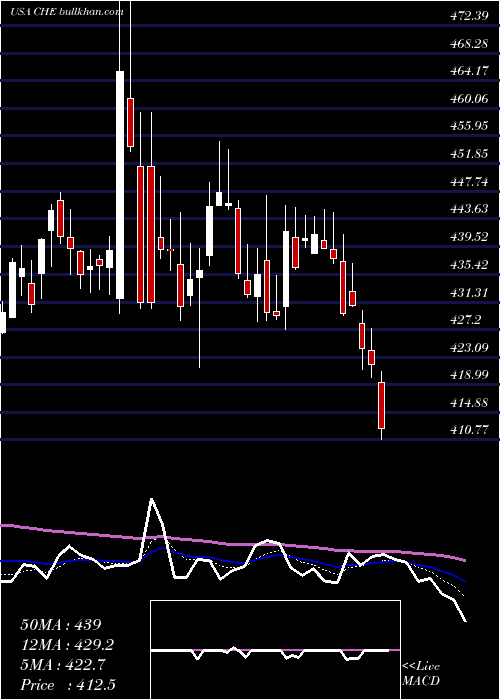Click the 435.42 price axis label
The height and width of the screenshot is (700, 500).
coord(469,265)
